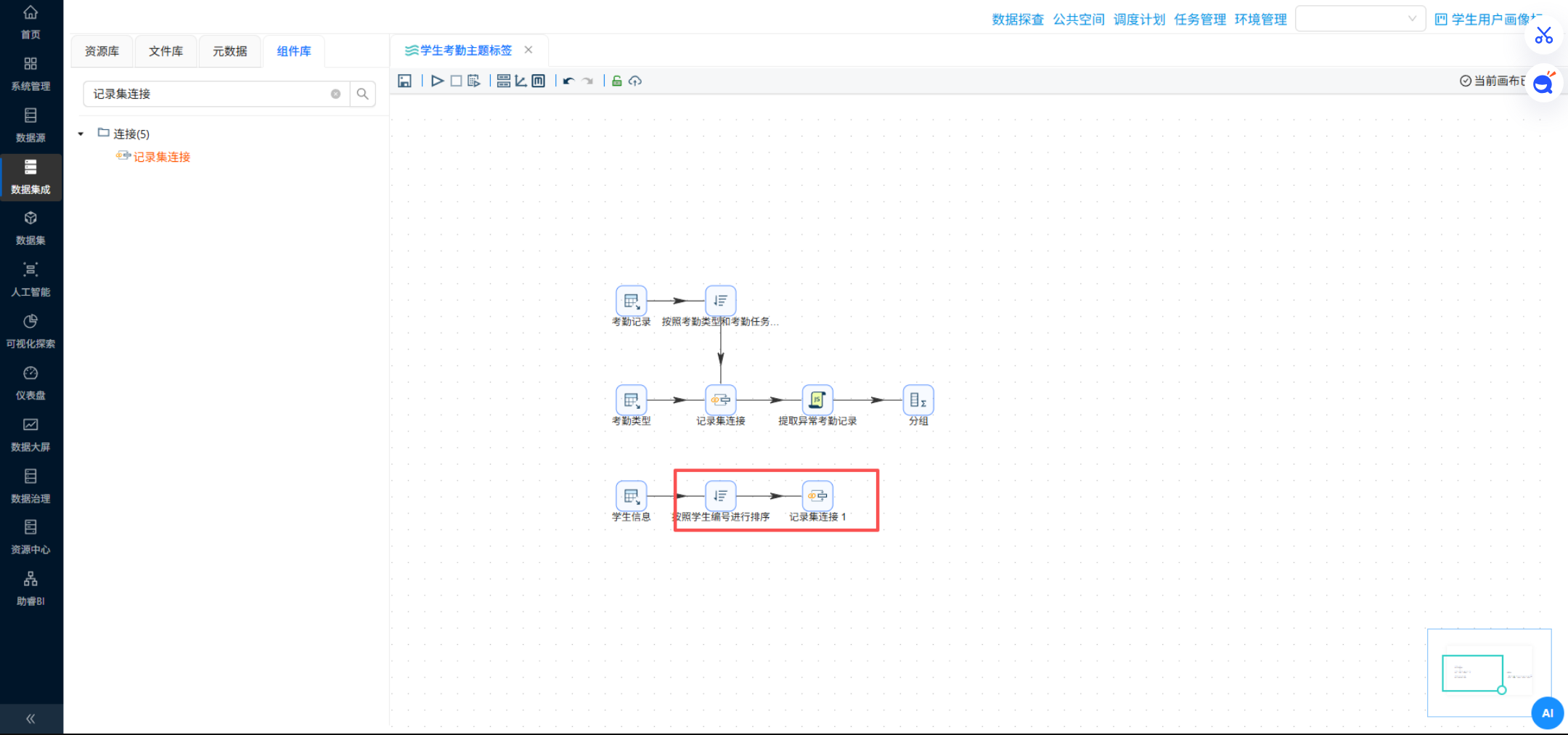Switch to the 组件库 tab

coord(294,51)
